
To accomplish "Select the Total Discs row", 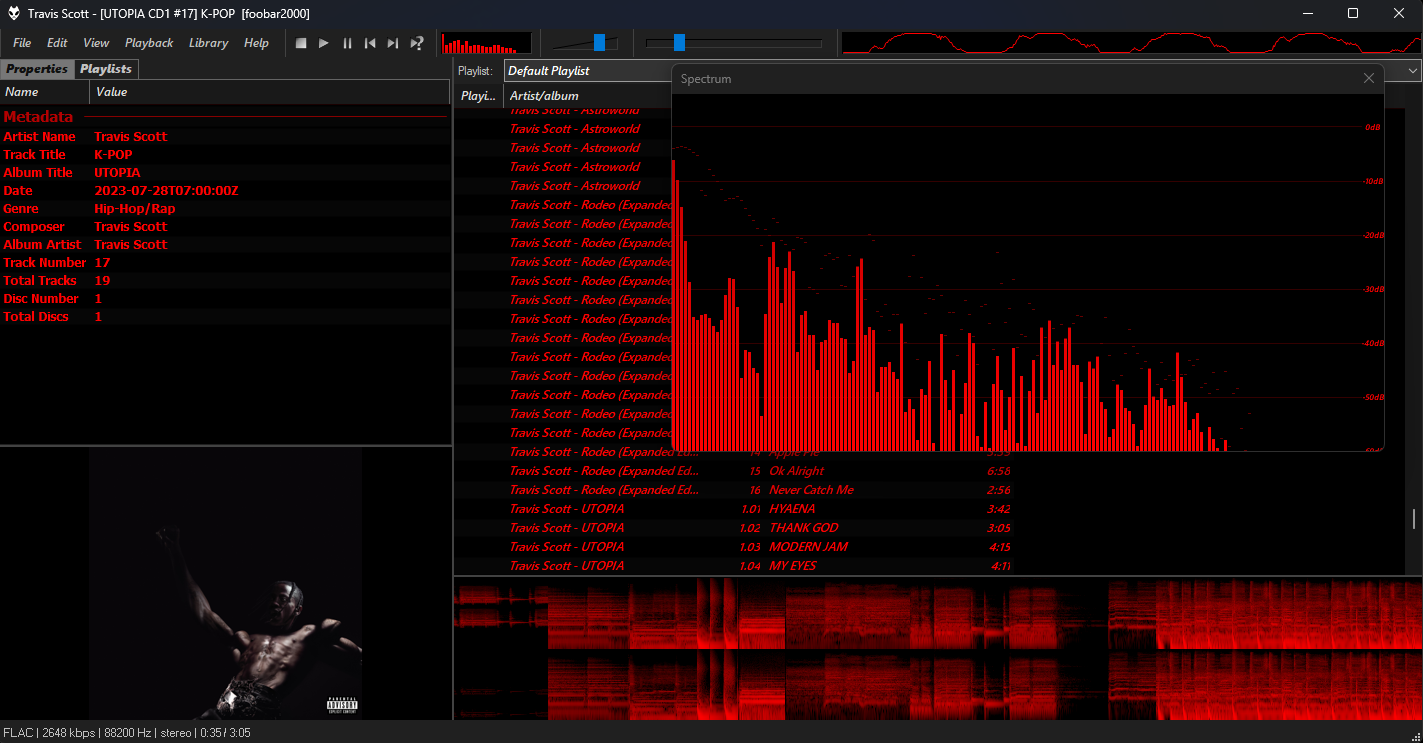I will pyautogui.click(x=225, y=317).
